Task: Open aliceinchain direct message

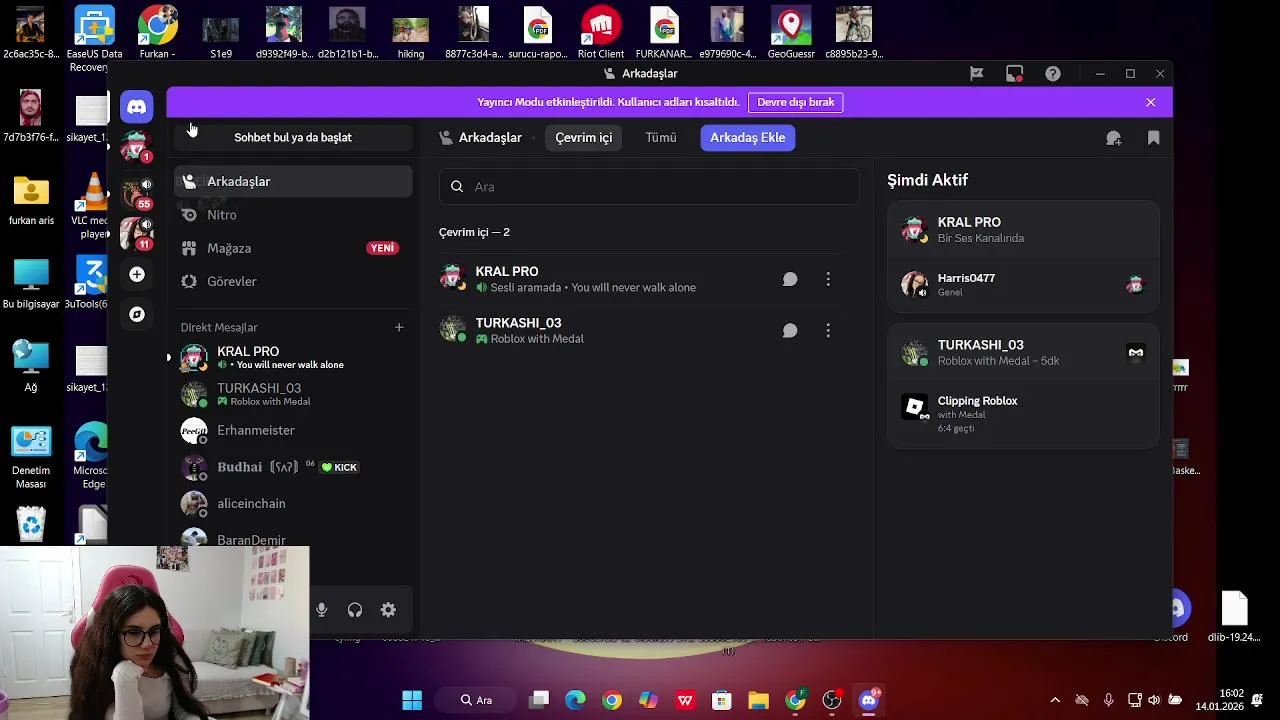Action: point(293,503)
